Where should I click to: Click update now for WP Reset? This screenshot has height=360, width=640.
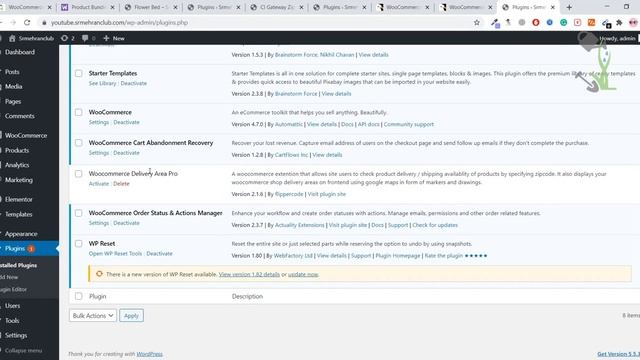(303, 274)
